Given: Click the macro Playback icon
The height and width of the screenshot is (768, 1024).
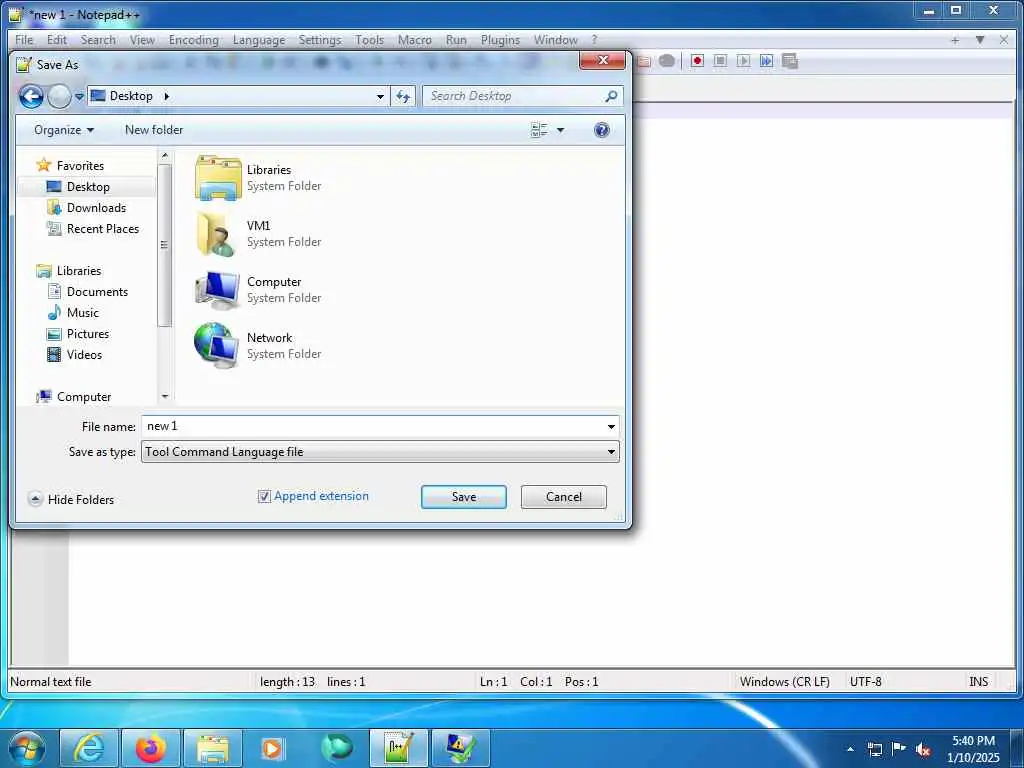Looking at the screenshot, I should (x=743, y=61).
